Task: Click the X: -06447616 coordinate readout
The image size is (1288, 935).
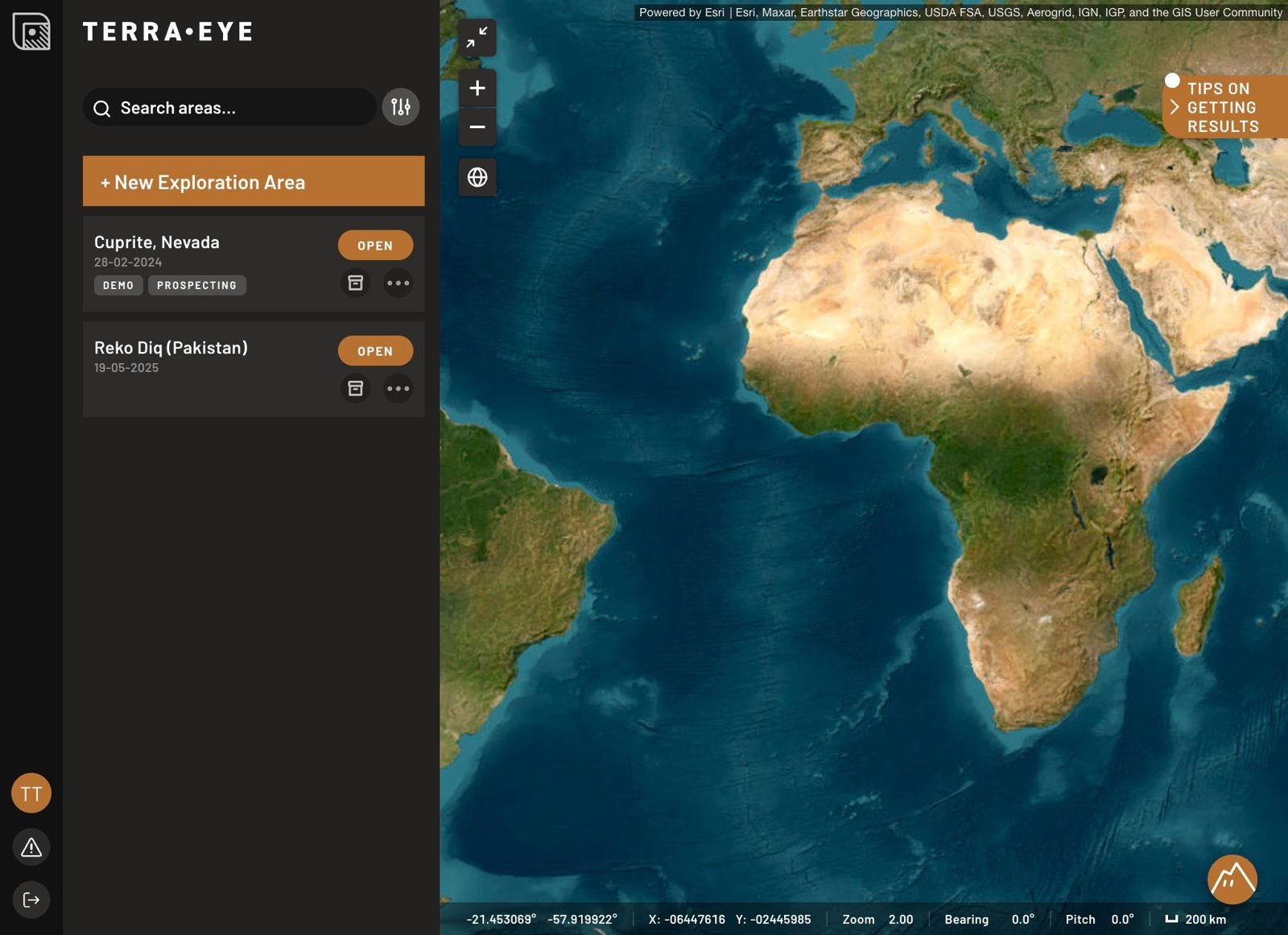Action: (687, 919)
